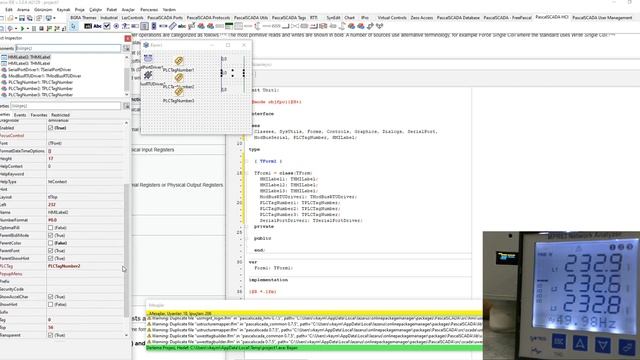
Task: Pick the green-topped panel component icon
Action: coord(229,26)
